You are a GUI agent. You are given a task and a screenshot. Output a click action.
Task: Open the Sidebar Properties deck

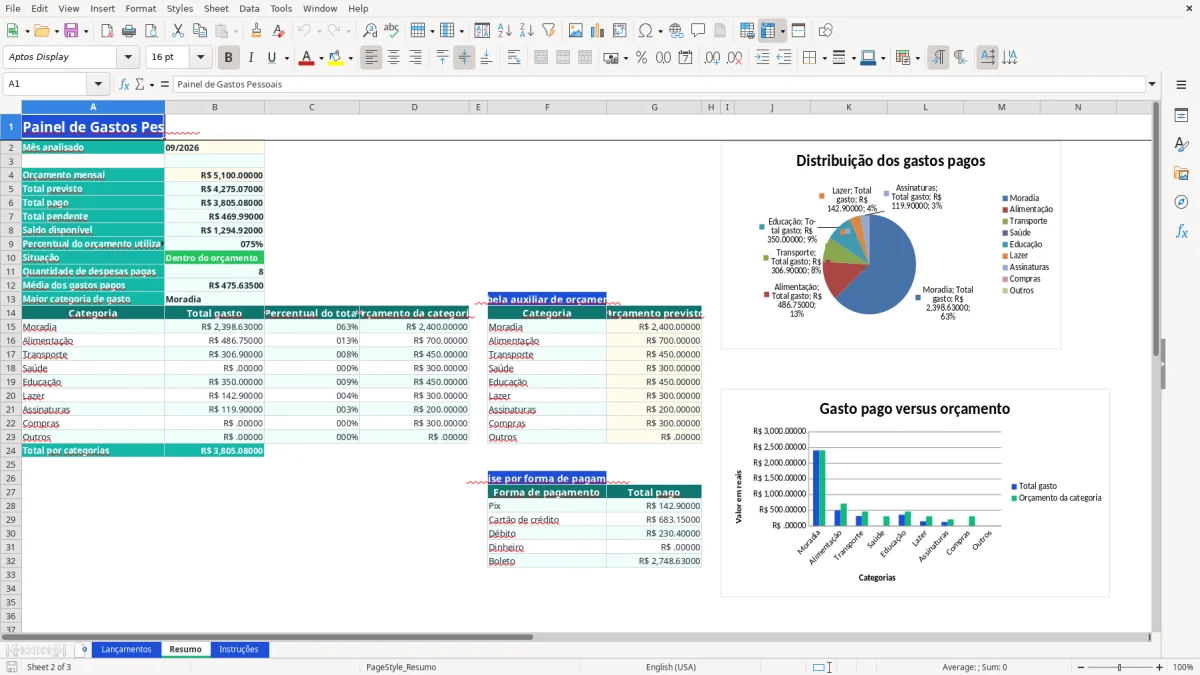(x=1181, y=116)
